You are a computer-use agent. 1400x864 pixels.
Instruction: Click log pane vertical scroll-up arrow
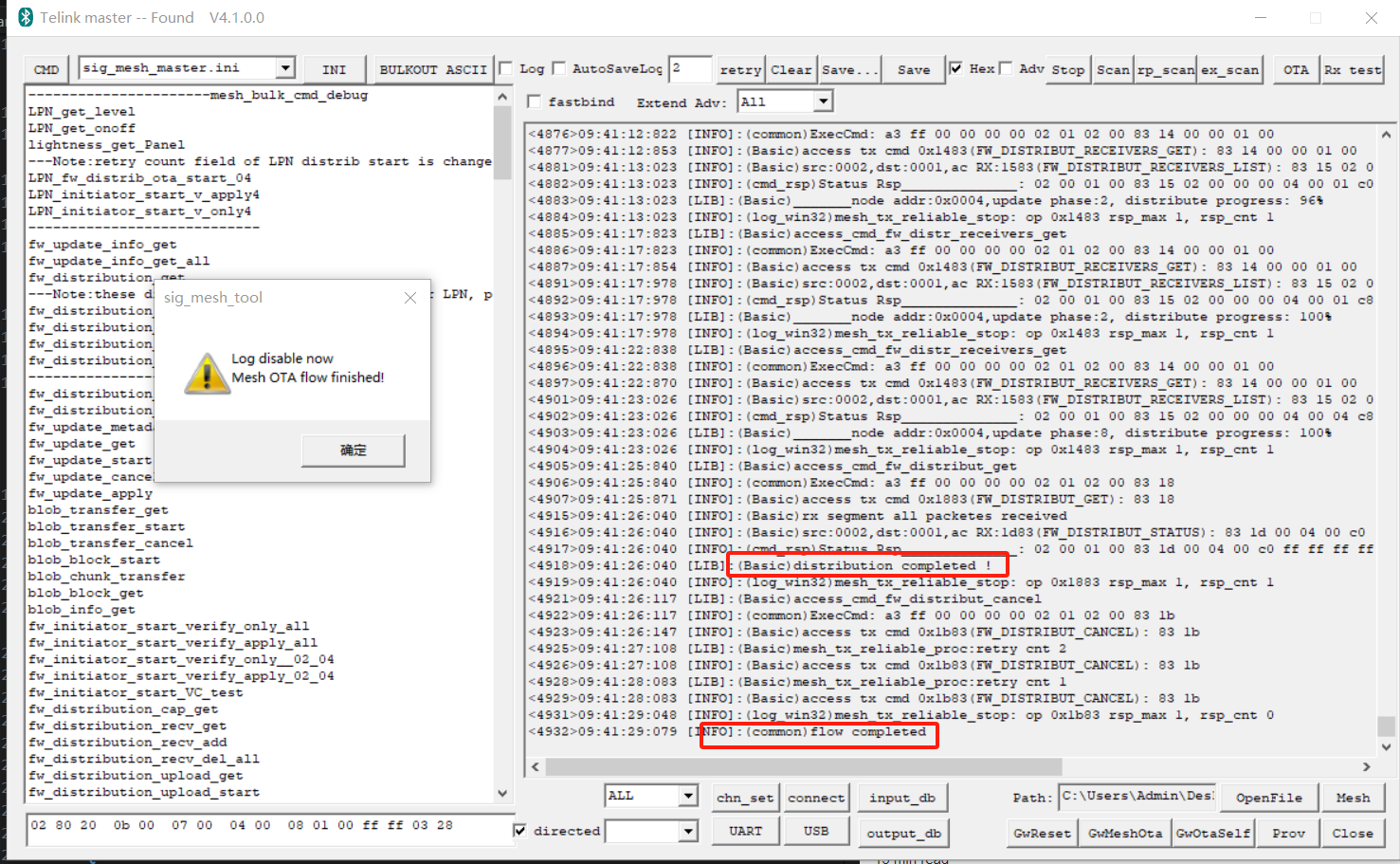pos(1387,135)
